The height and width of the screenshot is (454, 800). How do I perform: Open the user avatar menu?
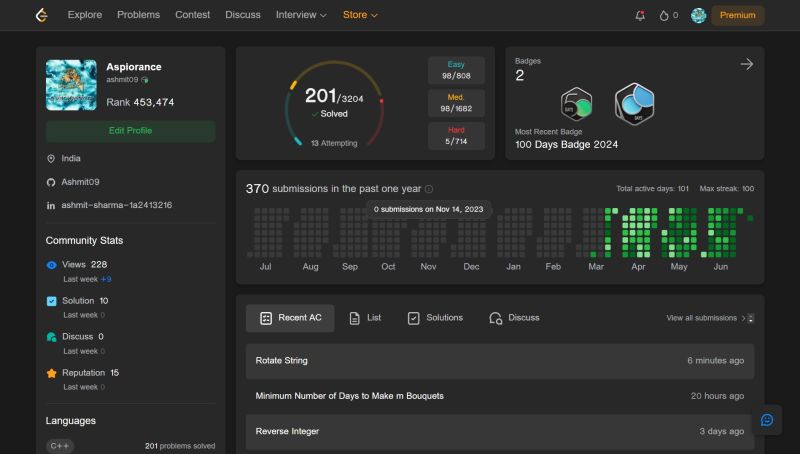click(698, 15)
